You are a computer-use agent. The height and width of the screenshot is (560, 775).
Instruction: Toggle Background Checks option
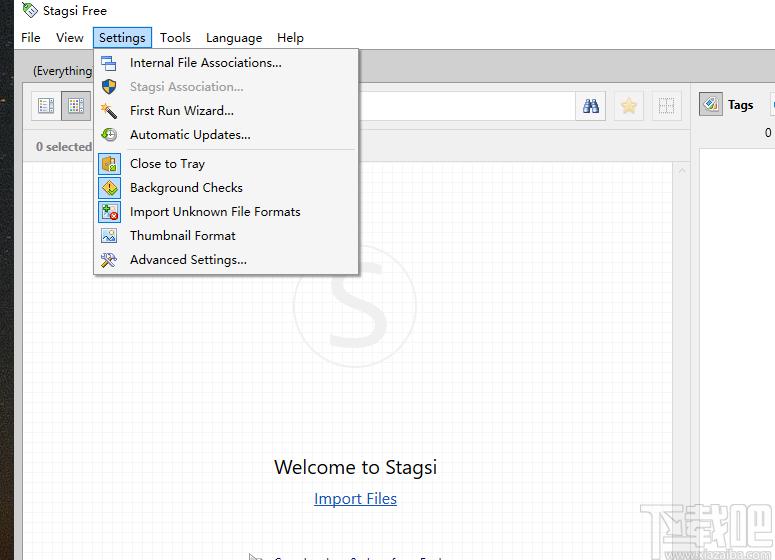226,188
